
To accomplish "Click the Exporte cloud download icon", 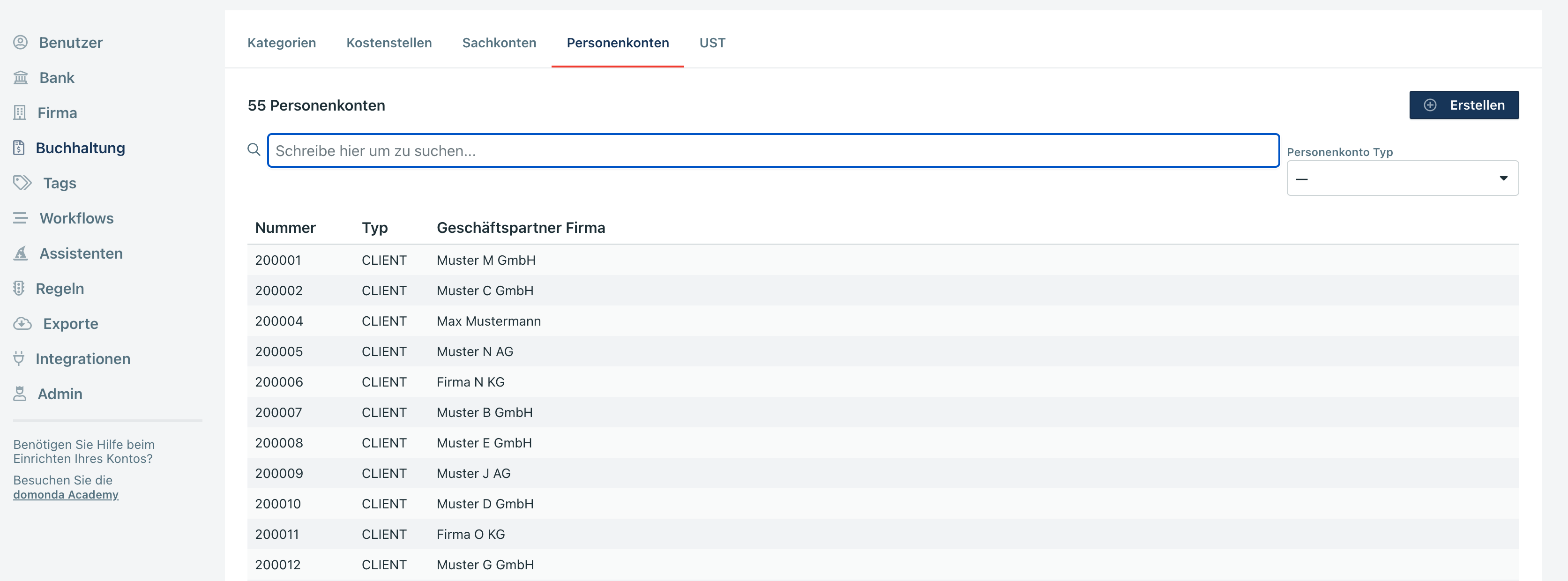I will tap(22, 324).
